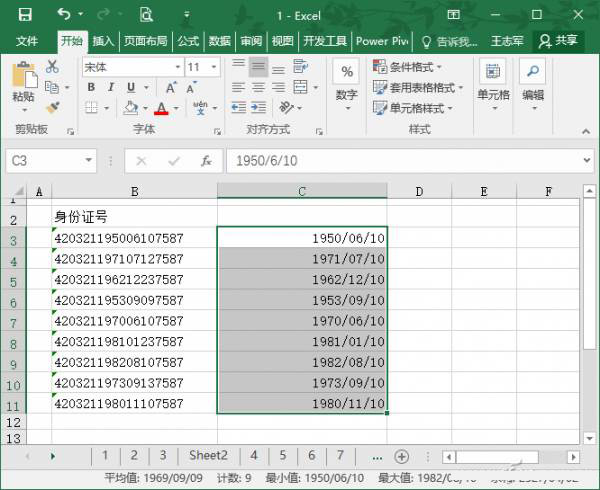Viewport: 600px width, 490px height.
Task: Paste clipboard content with the 粘贴 icon
Action: (x=24, y=75)
